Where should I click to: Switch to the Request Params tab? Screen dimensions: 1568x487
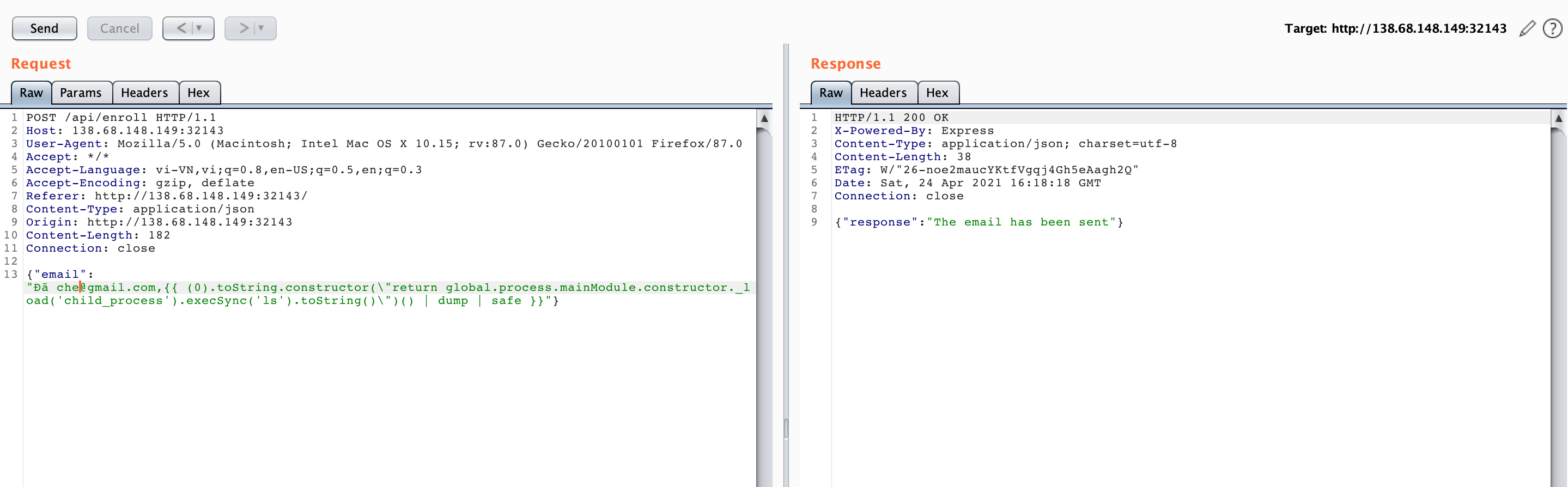81,93
